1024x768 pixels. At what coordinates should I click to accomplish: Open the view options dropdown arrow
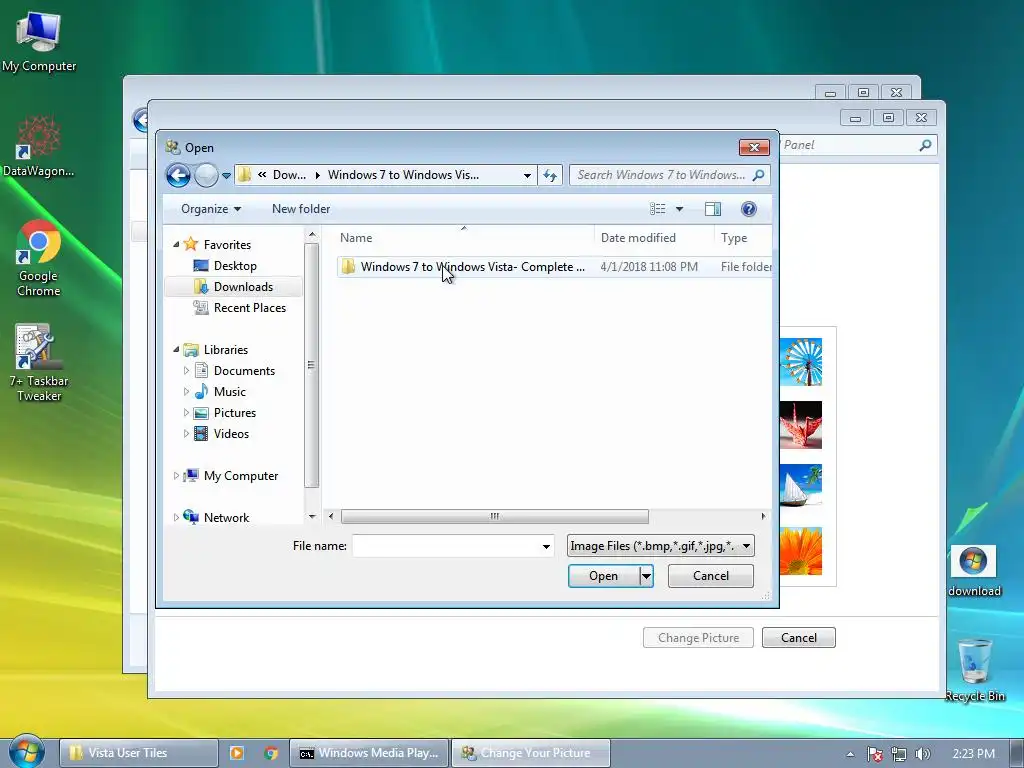[x=679, y=209]
